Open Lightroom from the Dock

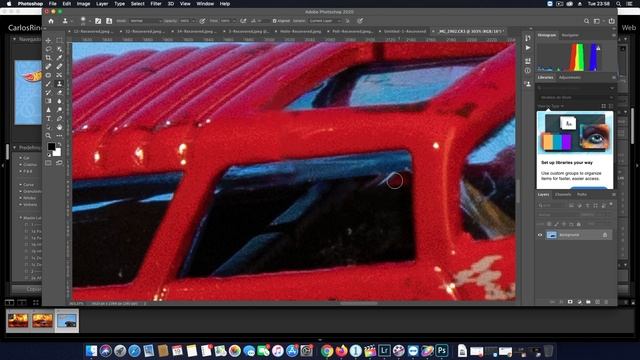click(384, 350)
